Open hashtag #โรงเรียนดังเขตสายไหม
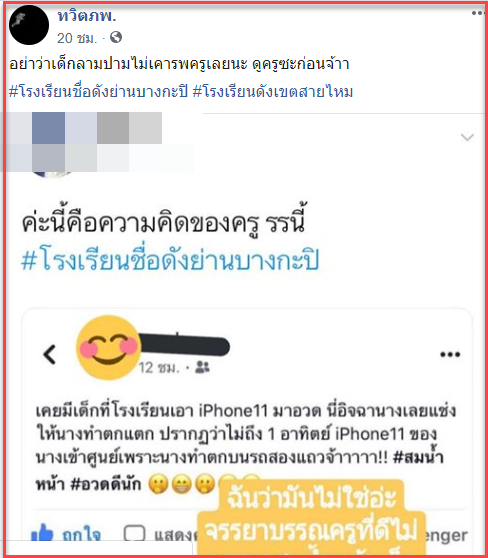The image size is (488, 558). (x=273, y=92)
